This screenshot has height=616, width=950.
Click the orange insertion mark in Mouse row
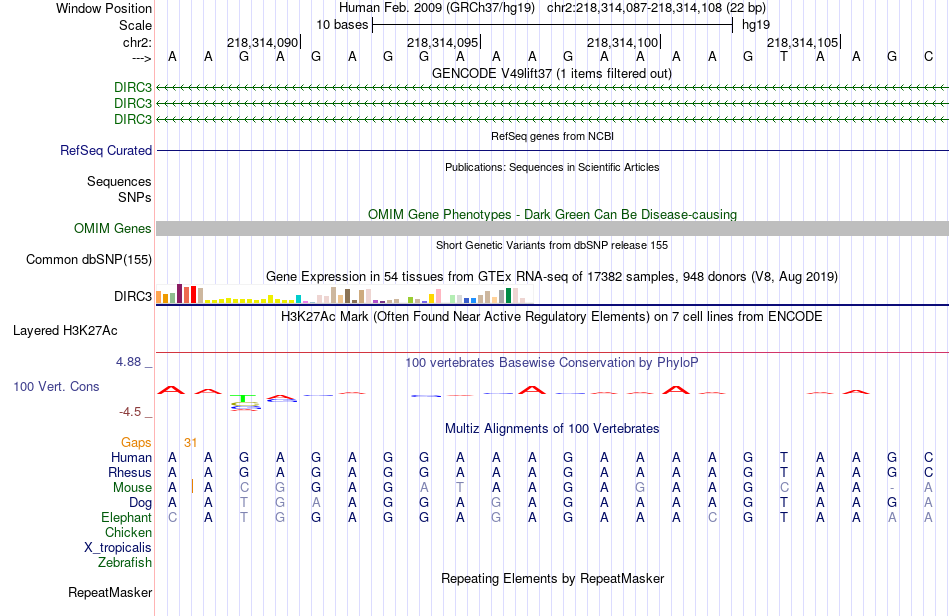[192, 486]
